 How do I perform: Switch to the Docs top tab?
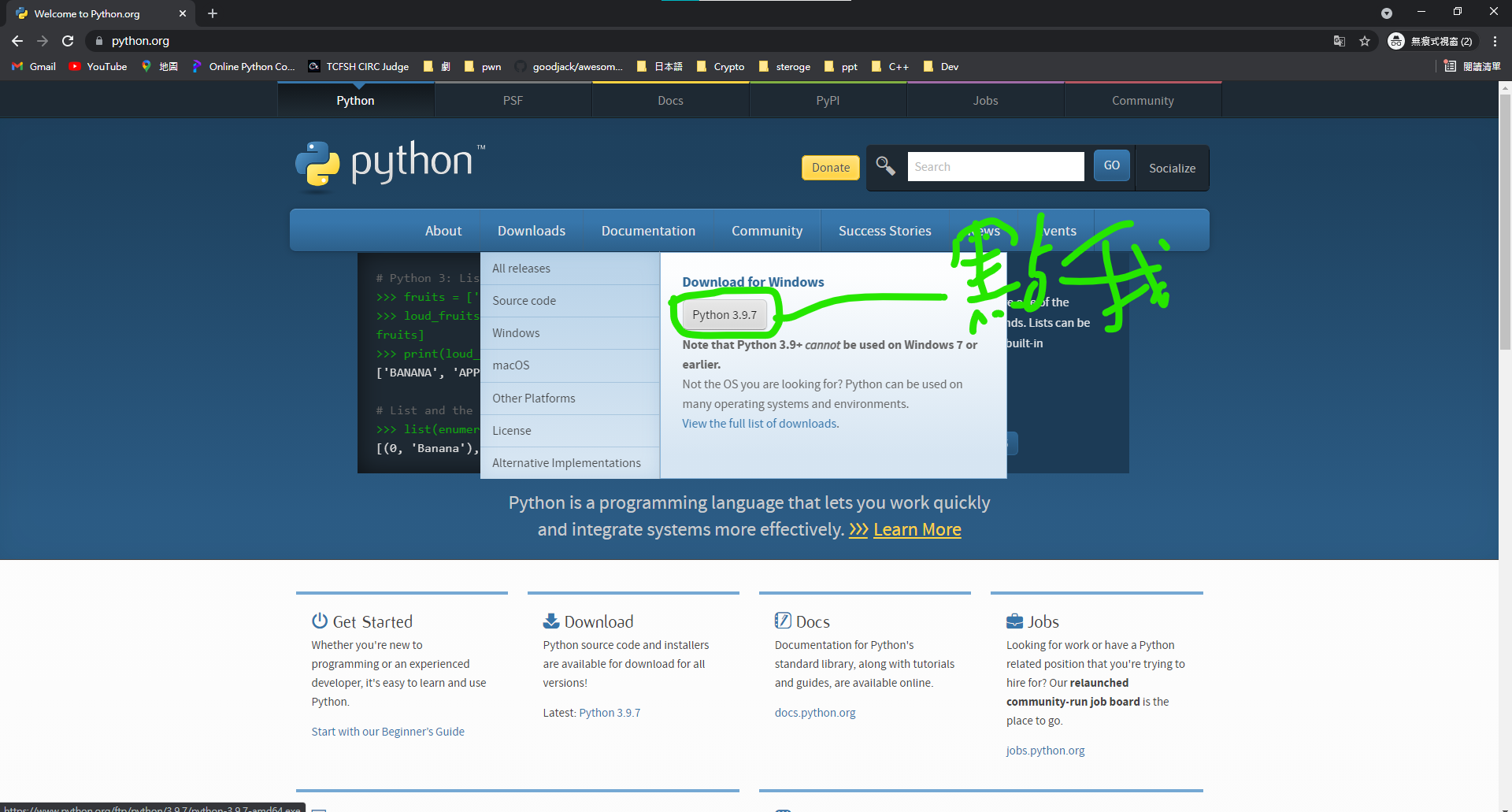(670, 100)
